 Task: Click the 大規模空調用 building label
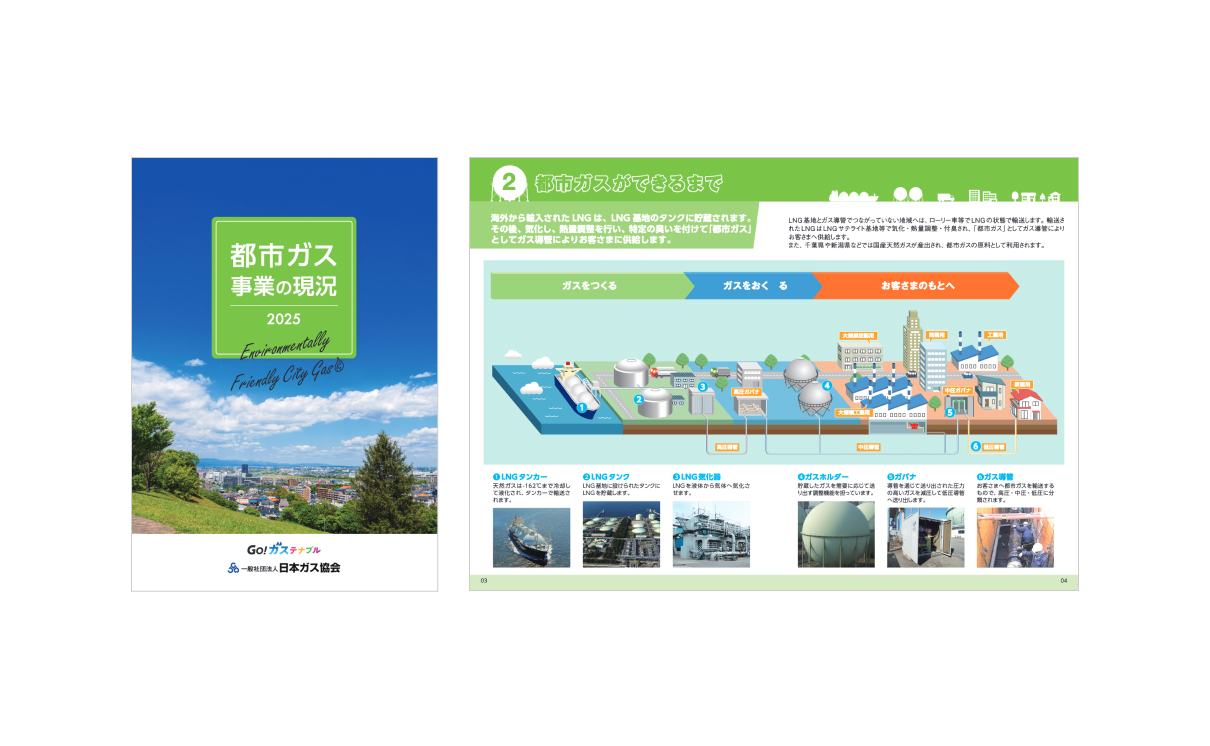pos(858,336)
